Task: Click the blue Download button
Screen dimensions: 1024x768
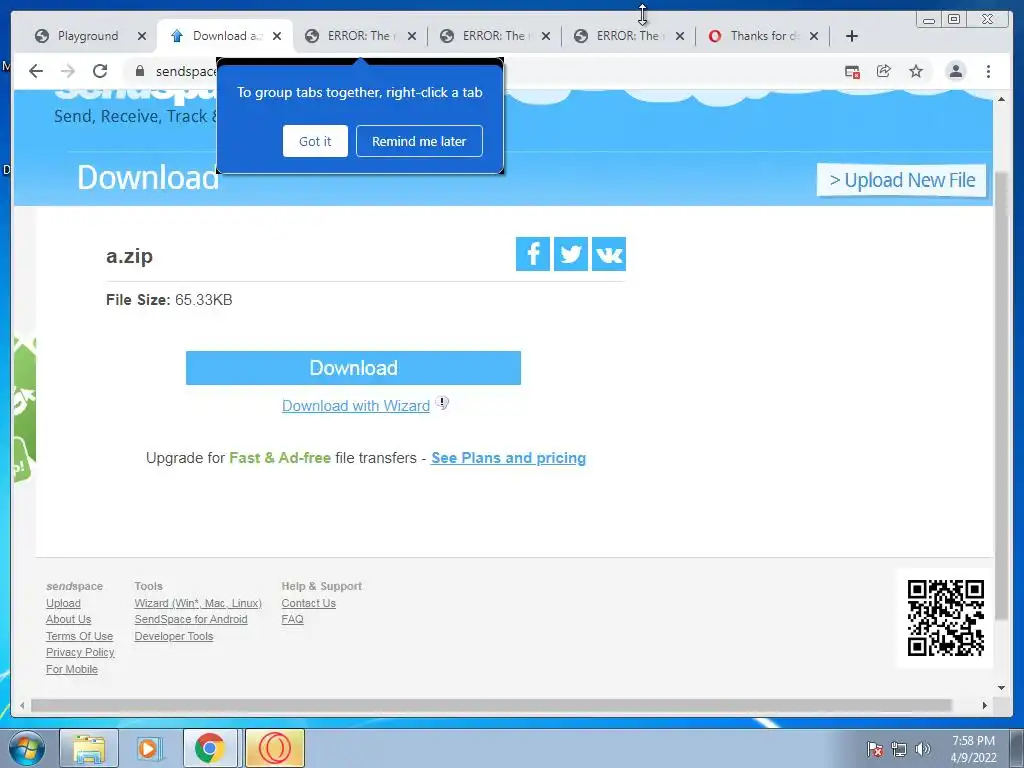Action: [353, 368]
